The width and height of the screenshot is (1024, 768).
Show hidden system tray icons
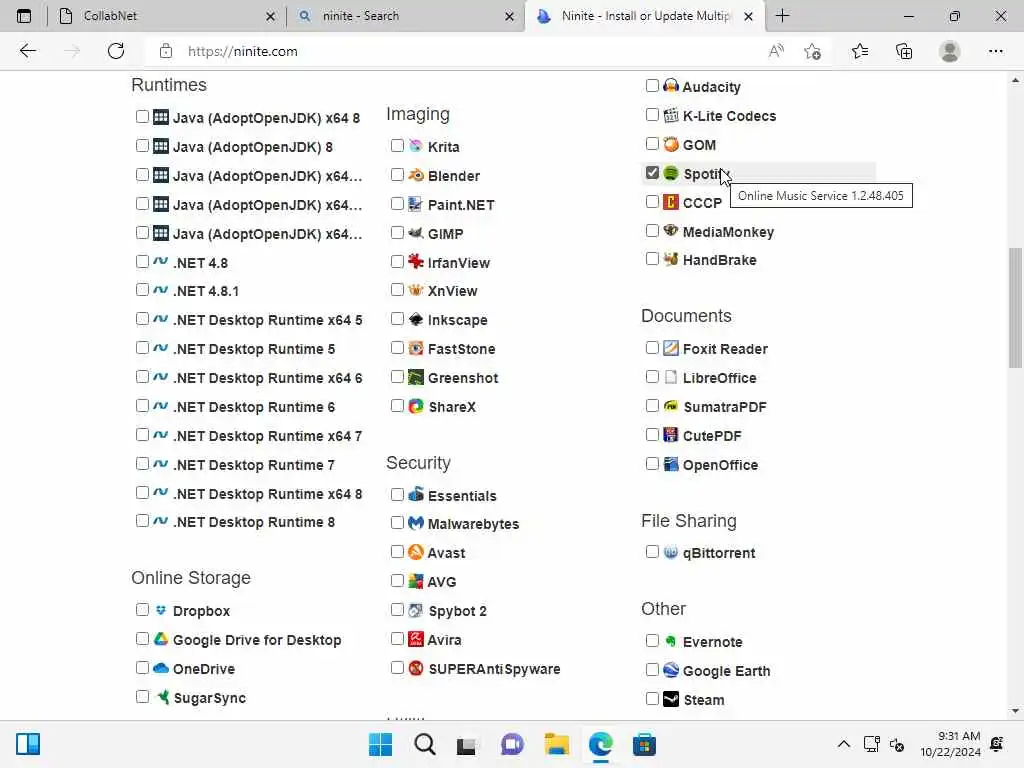point(844,744)
